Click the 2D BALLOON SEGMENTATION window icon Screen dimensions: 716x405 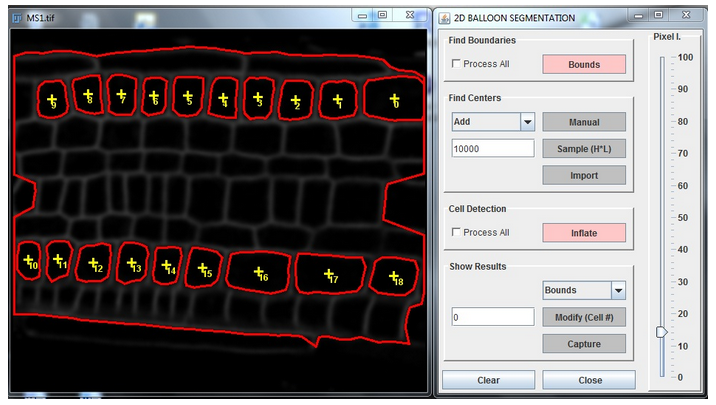(x=444, y=16)
